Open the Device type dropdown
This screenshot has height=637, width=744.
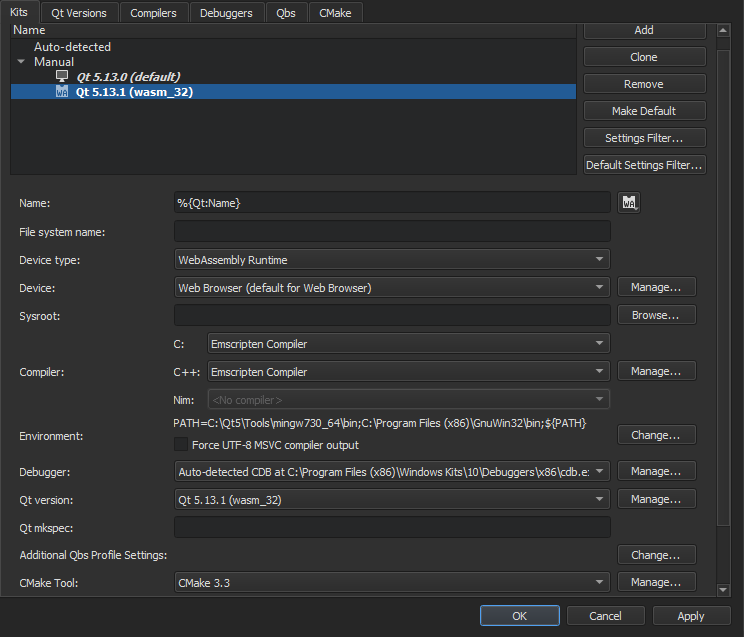pos(392,260)
